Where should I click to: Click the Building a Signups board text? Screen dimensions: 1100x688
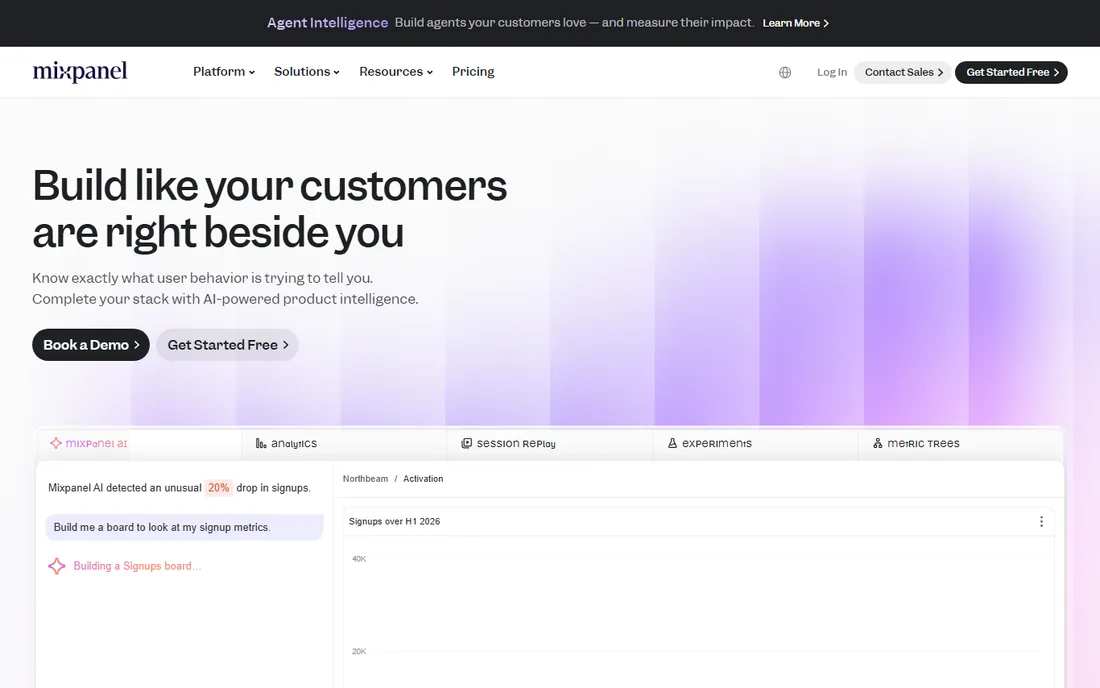click(x=138, y=566)
